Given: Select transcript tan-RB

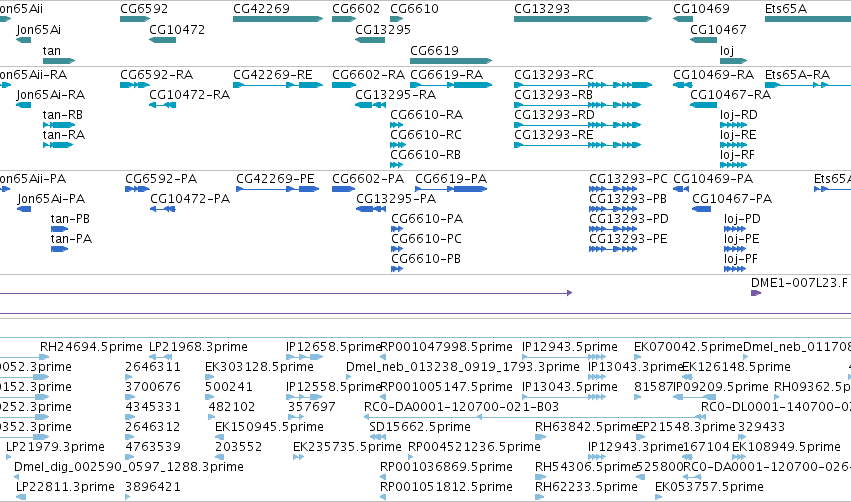Looking at the screenshot, I should click(62, 115).
